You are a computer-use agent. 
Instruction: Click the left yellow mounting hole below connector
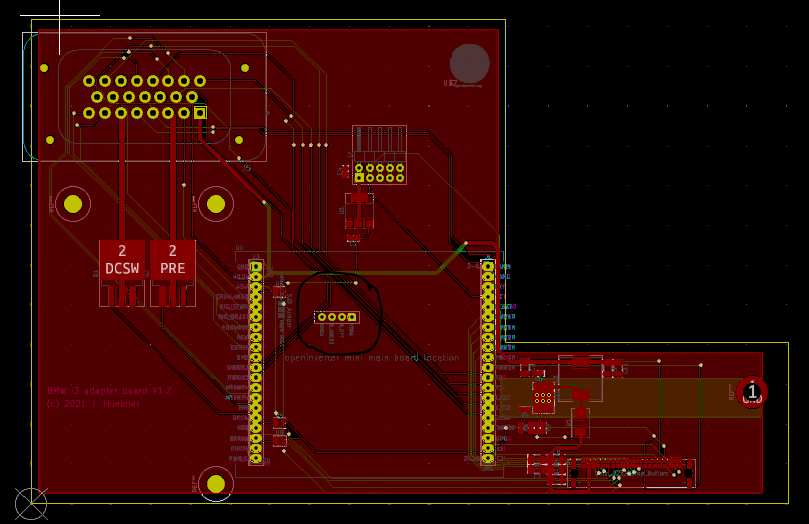coord(73,205)
